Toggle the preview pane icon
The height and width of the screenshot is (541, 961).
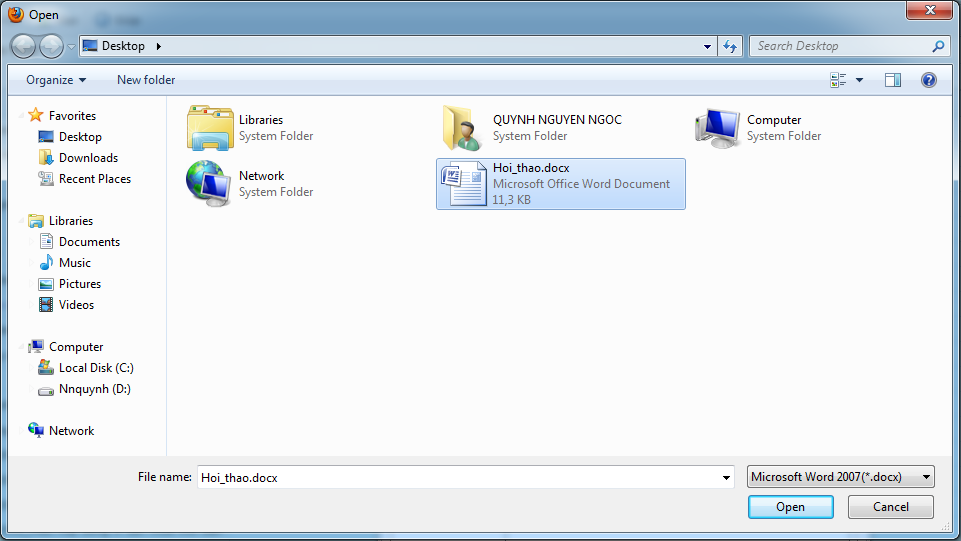893,80
